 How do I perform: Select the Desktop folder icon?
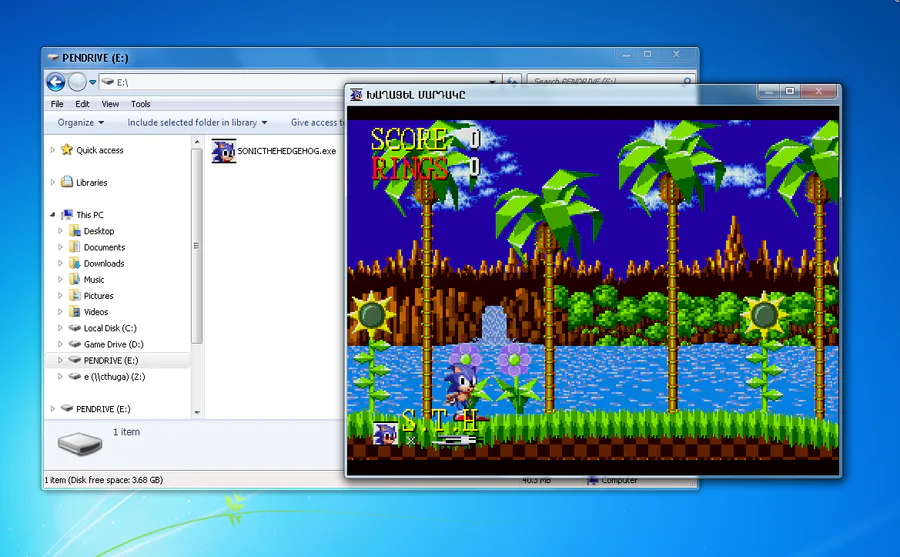click(75, 231)
